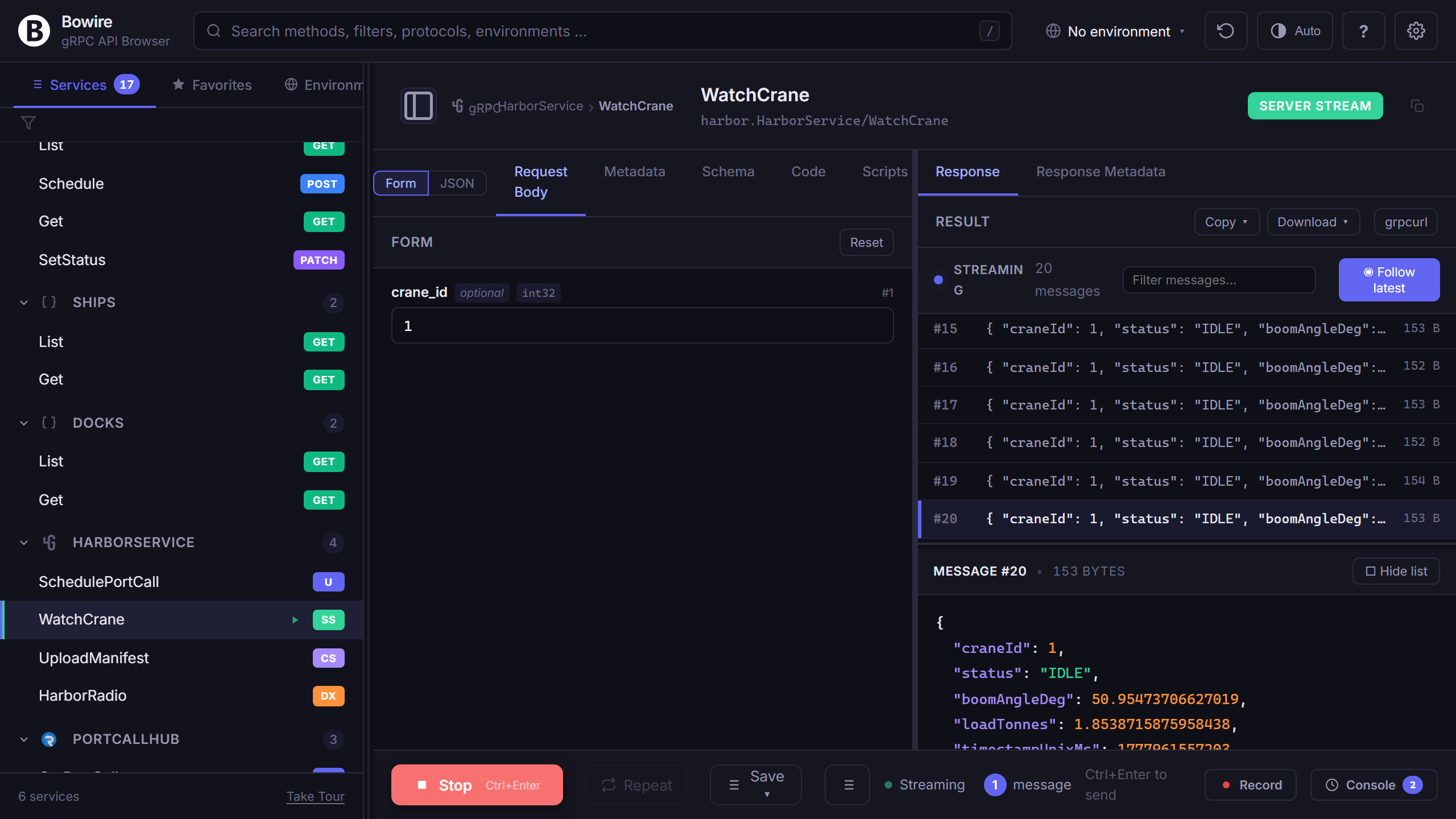Click the U badge on SchedulePortCall

click(328, 582)
